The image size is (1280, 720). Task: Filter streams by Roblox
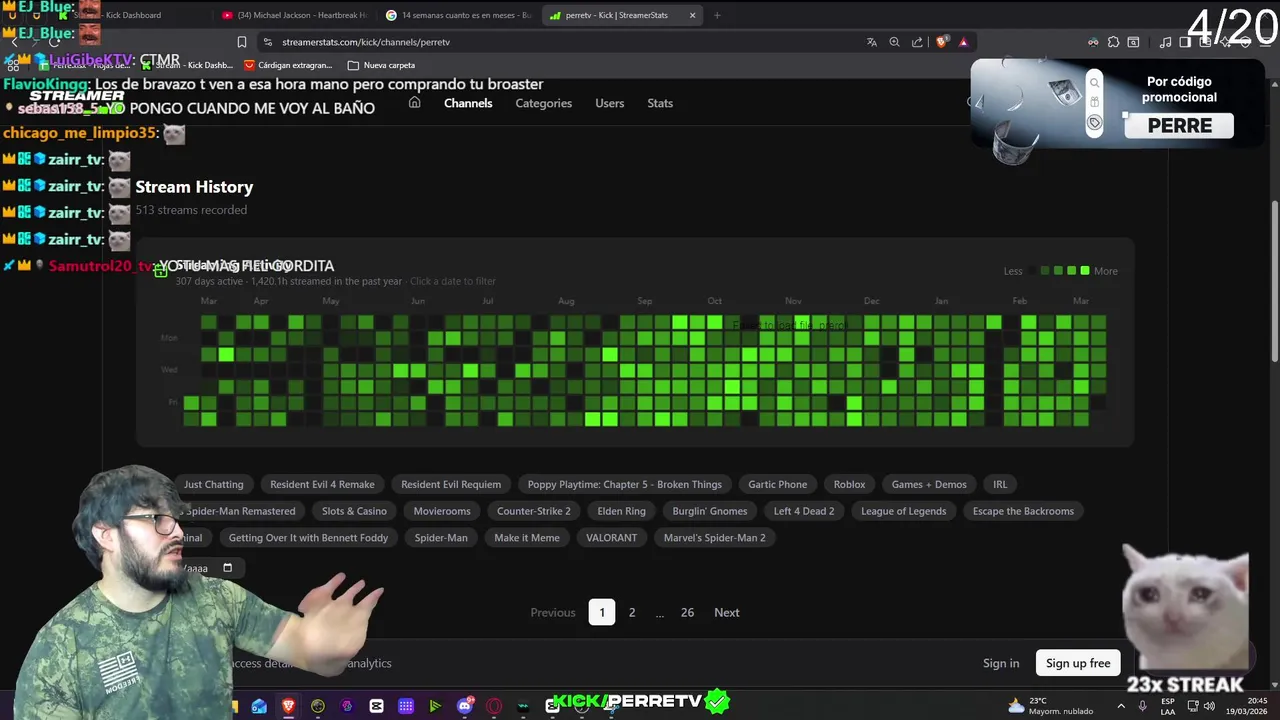(x=849, y=484)
